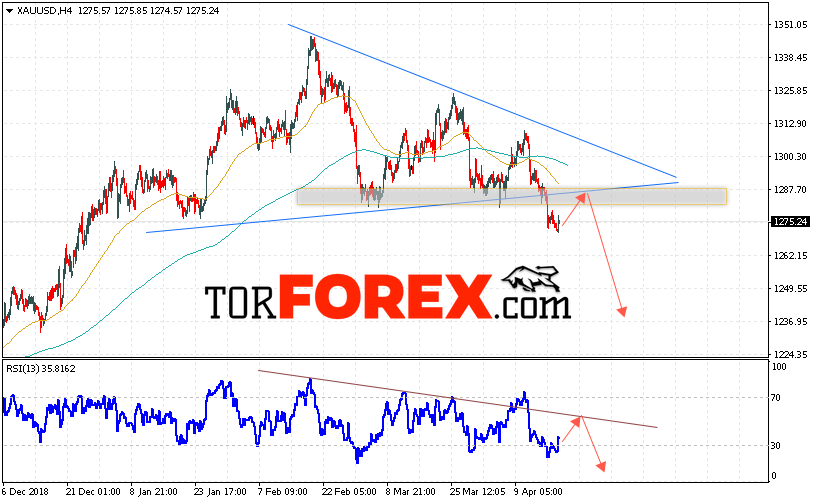Image resolution: width=814 pixels, height=503 pixels.
Task: Select the 23 Jan 17:00 time label
Action: 220,492
